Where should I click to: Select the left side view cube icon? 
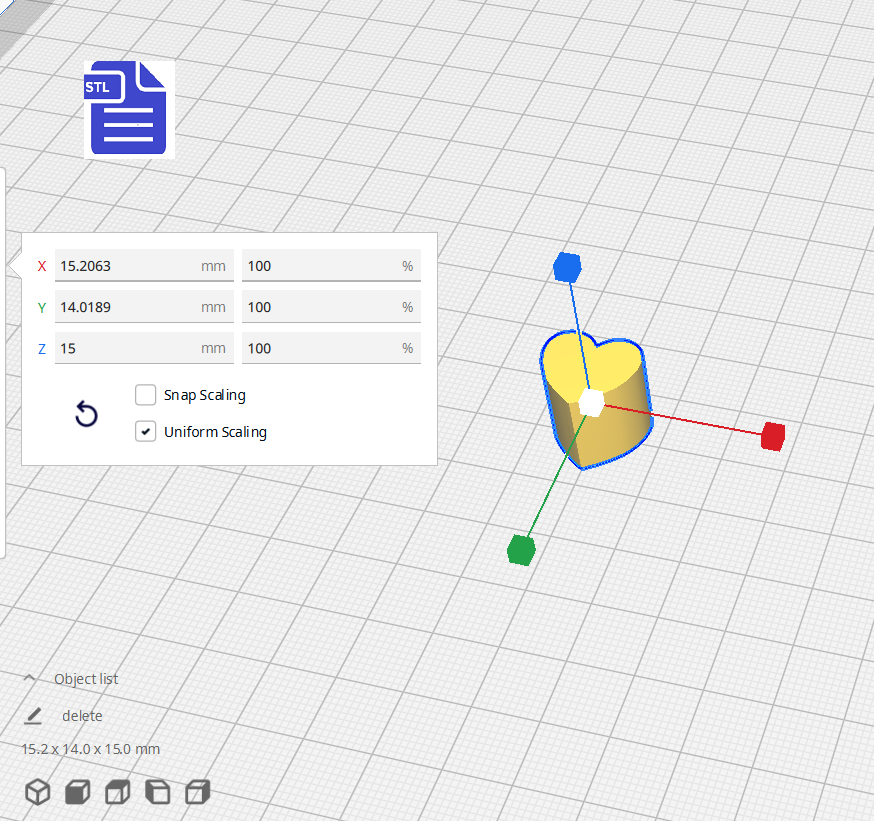(158, 793)
